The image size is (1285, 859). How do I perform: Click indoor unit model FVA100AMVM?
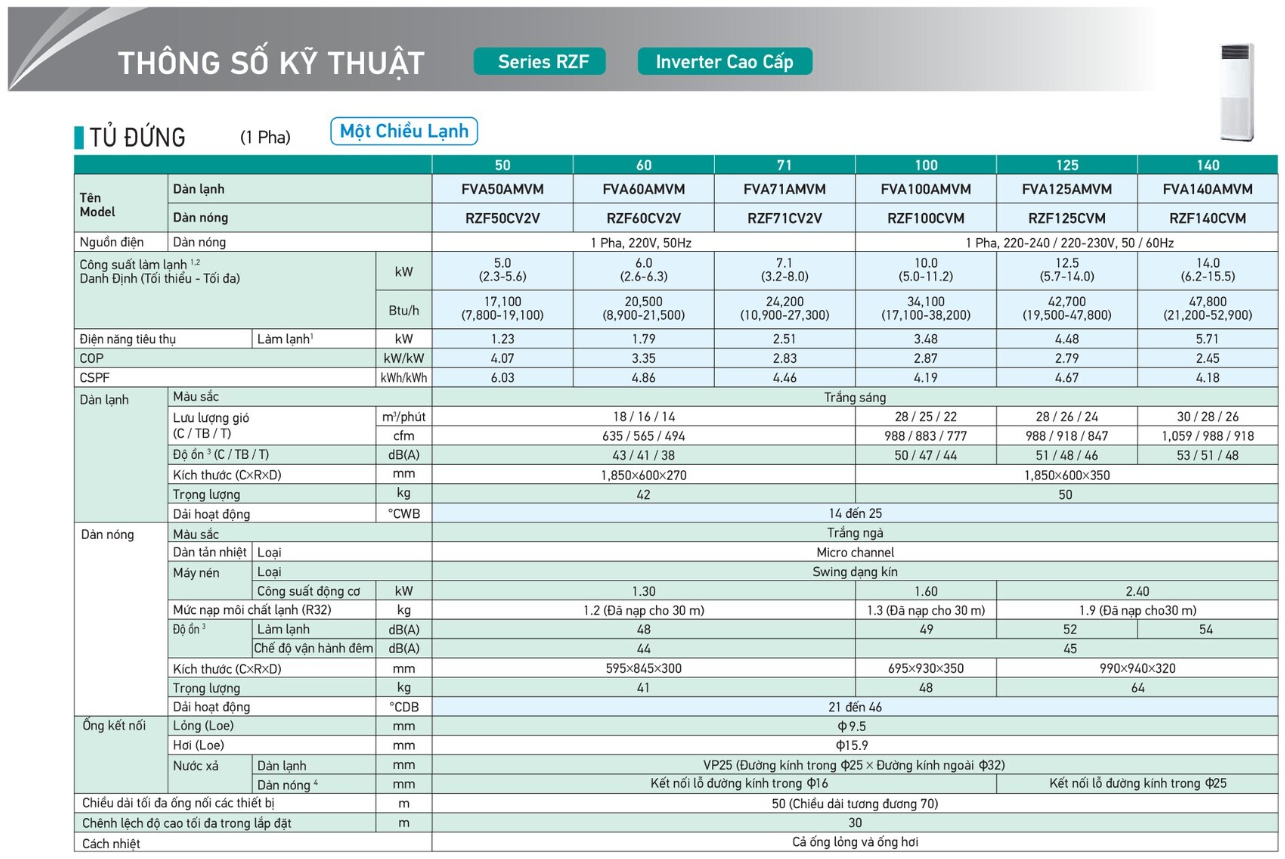coord(926,189)
